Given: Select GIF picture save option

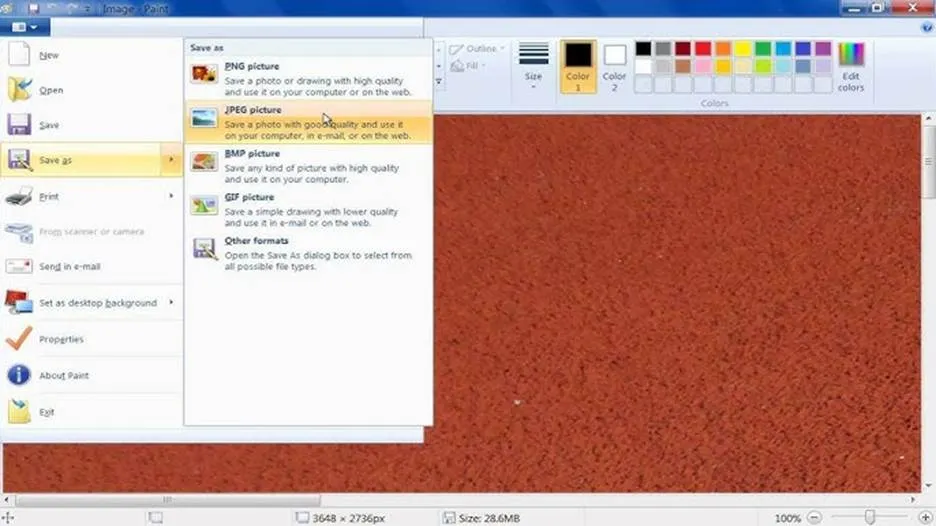Looking at the screenshot, I should 309,209.
